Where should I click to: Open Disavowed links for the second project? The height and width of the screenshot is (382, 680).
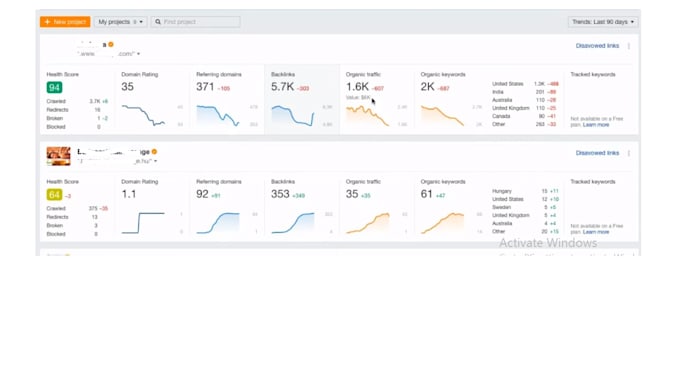click(597, 153)
